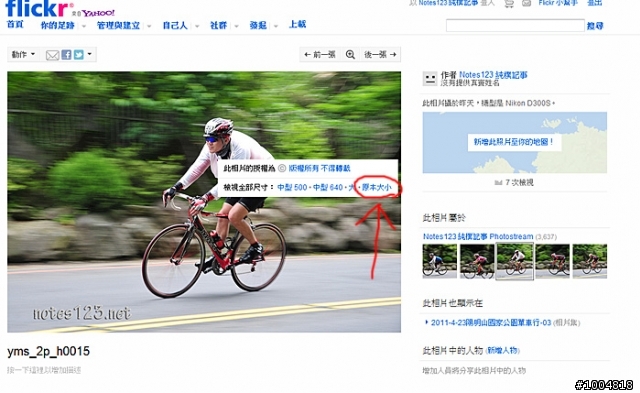Focus the search input field

point(515,25)
